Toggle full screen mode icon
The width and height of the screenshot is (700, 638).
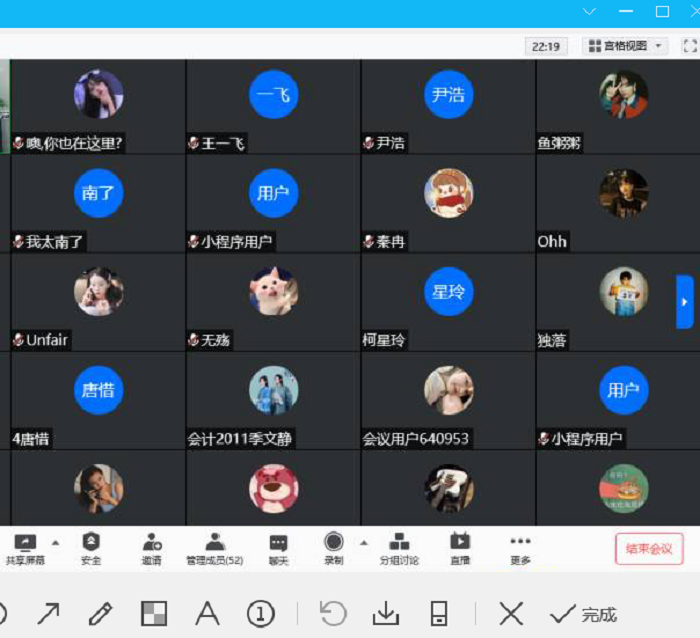click(689, 46)
